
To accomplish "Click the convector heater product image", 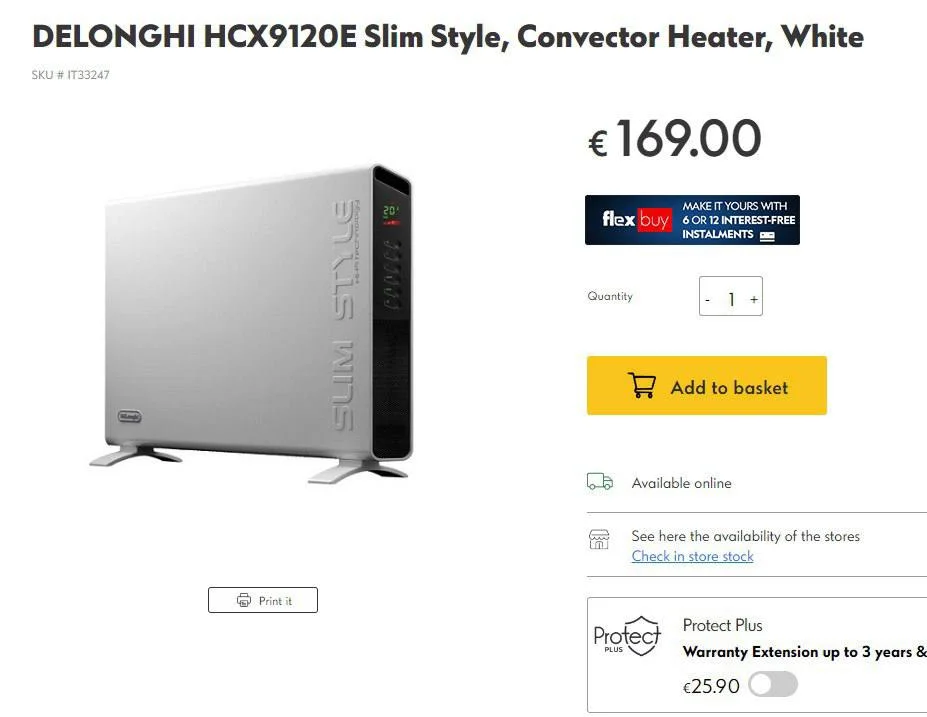I will coord(252,323).
